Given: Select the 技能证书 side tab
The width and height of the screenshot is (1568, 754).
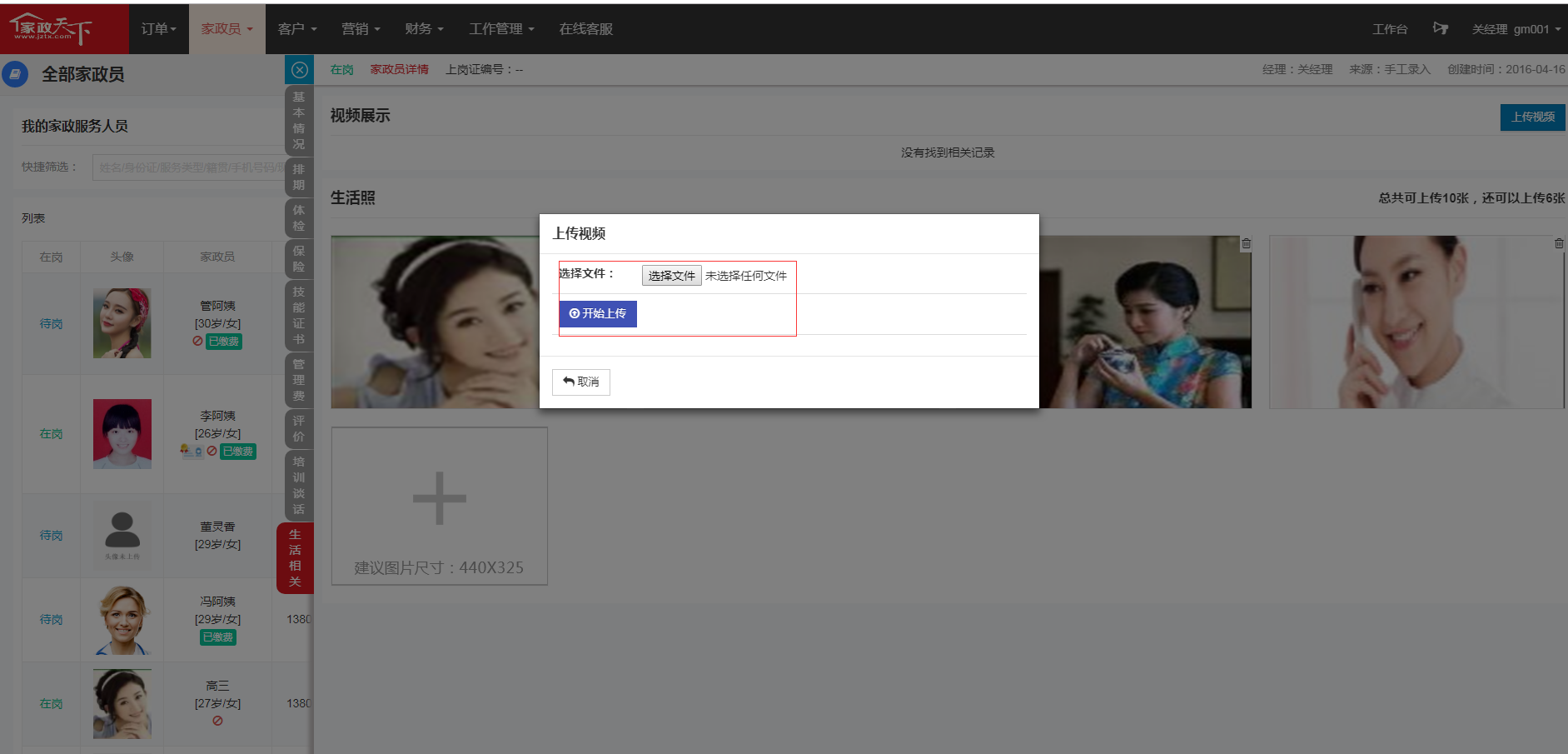Looking at the screenshot, I should click(x=299, y=315).
